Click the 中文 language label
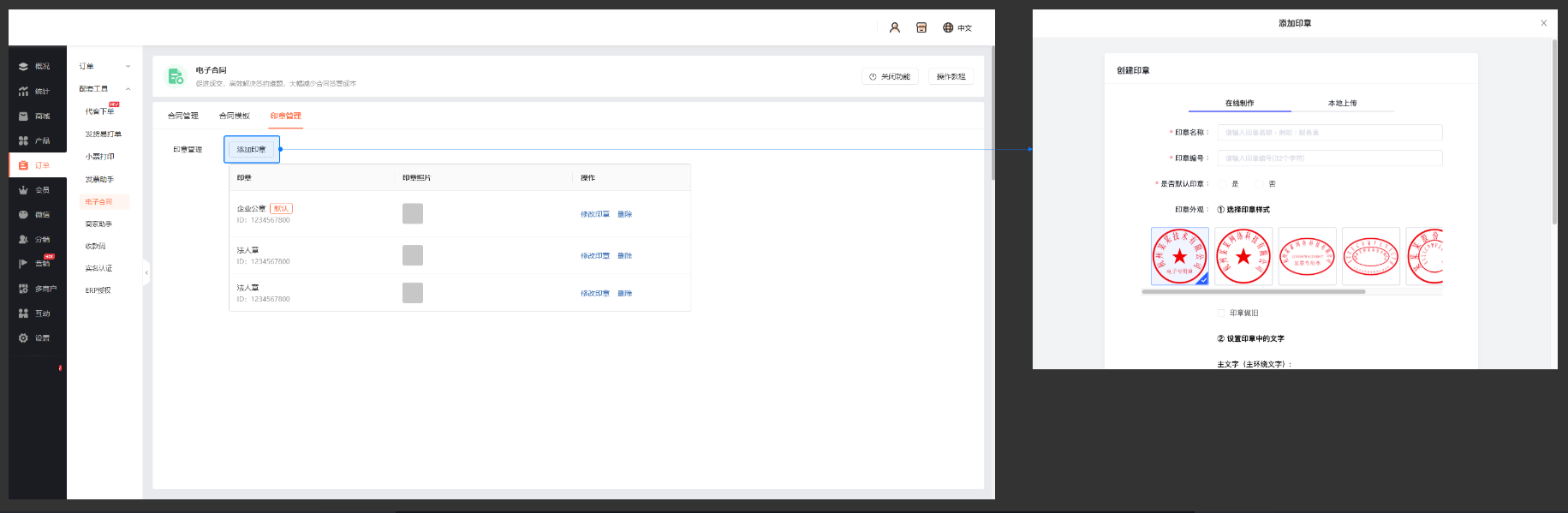Viewport: 1568px width, 513px height. [965, 28]
